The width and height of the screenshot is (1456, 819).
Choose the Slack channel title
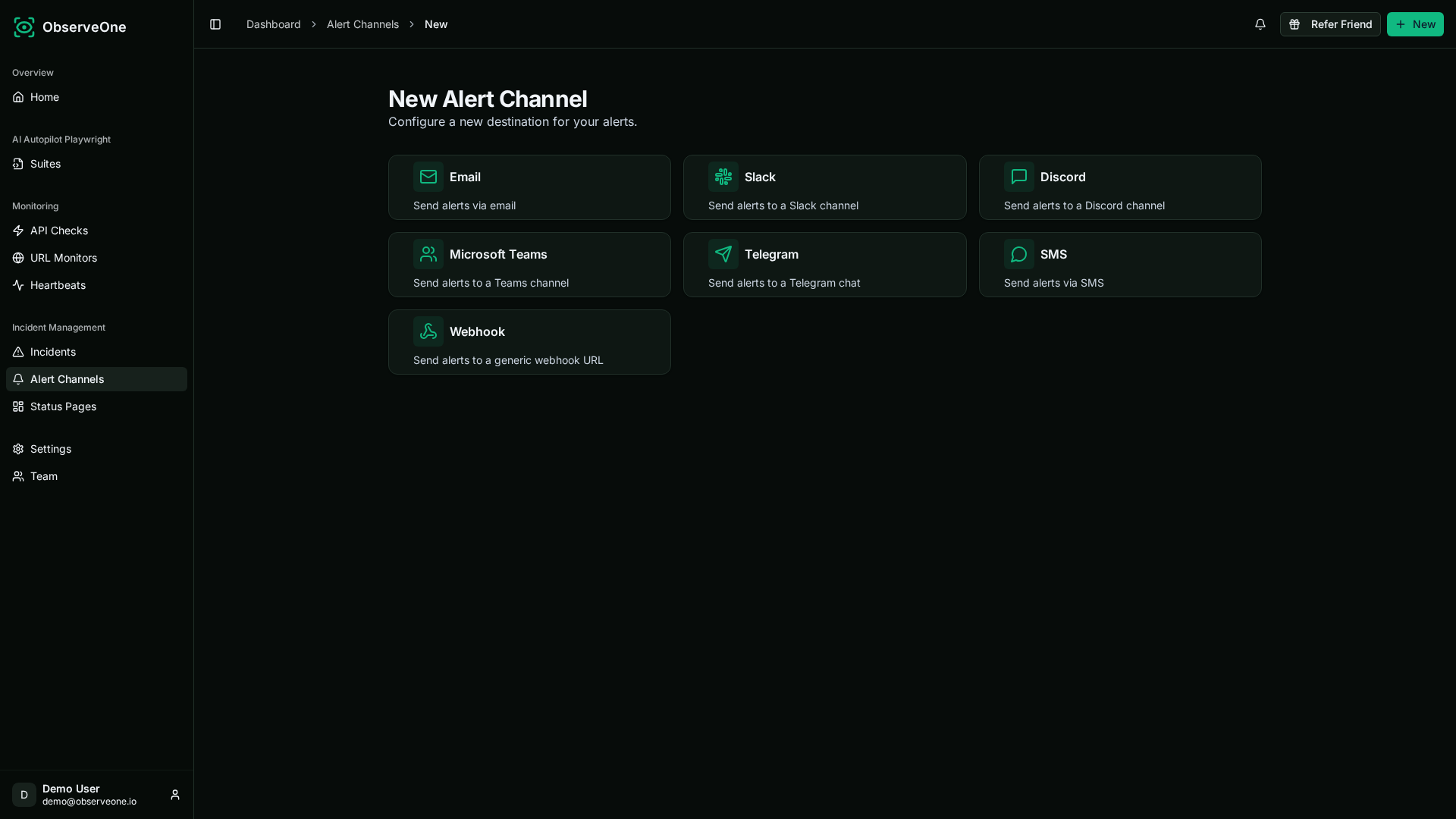pyautogui.click(x=760, y=177)
